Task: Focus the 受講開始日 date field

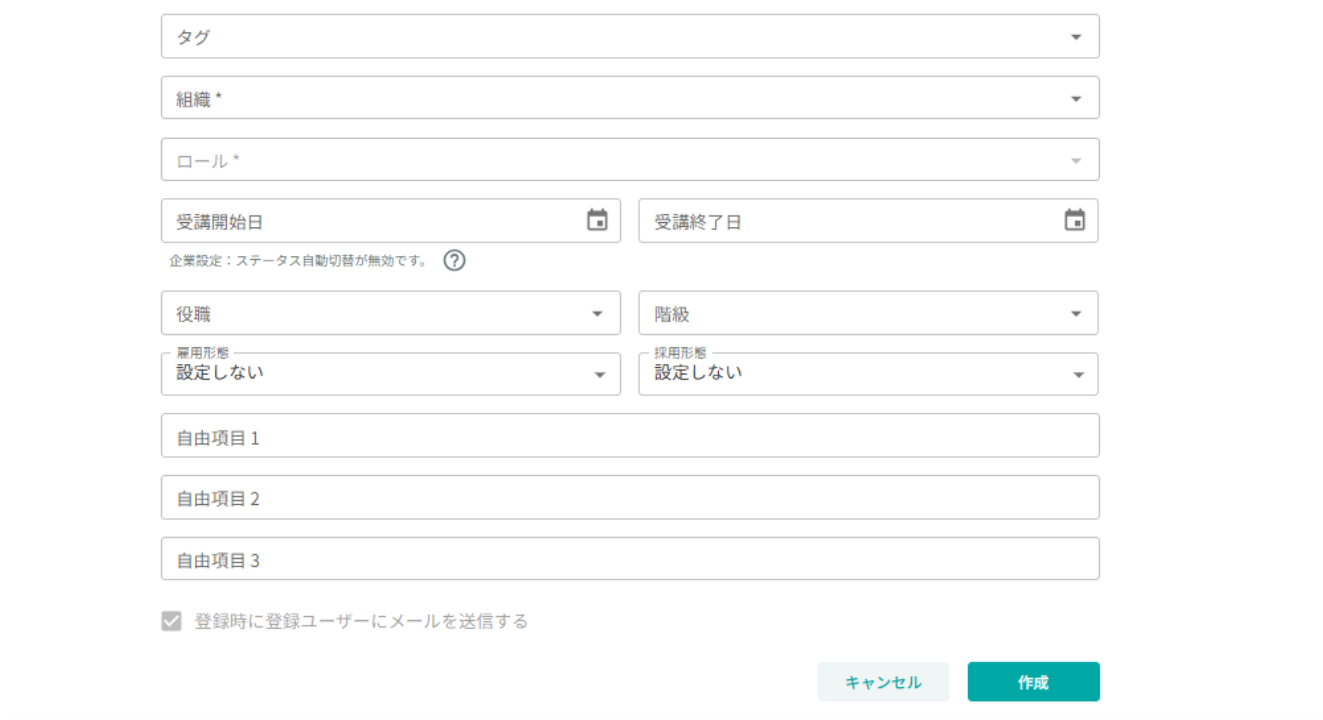Action: coord(391,221)
